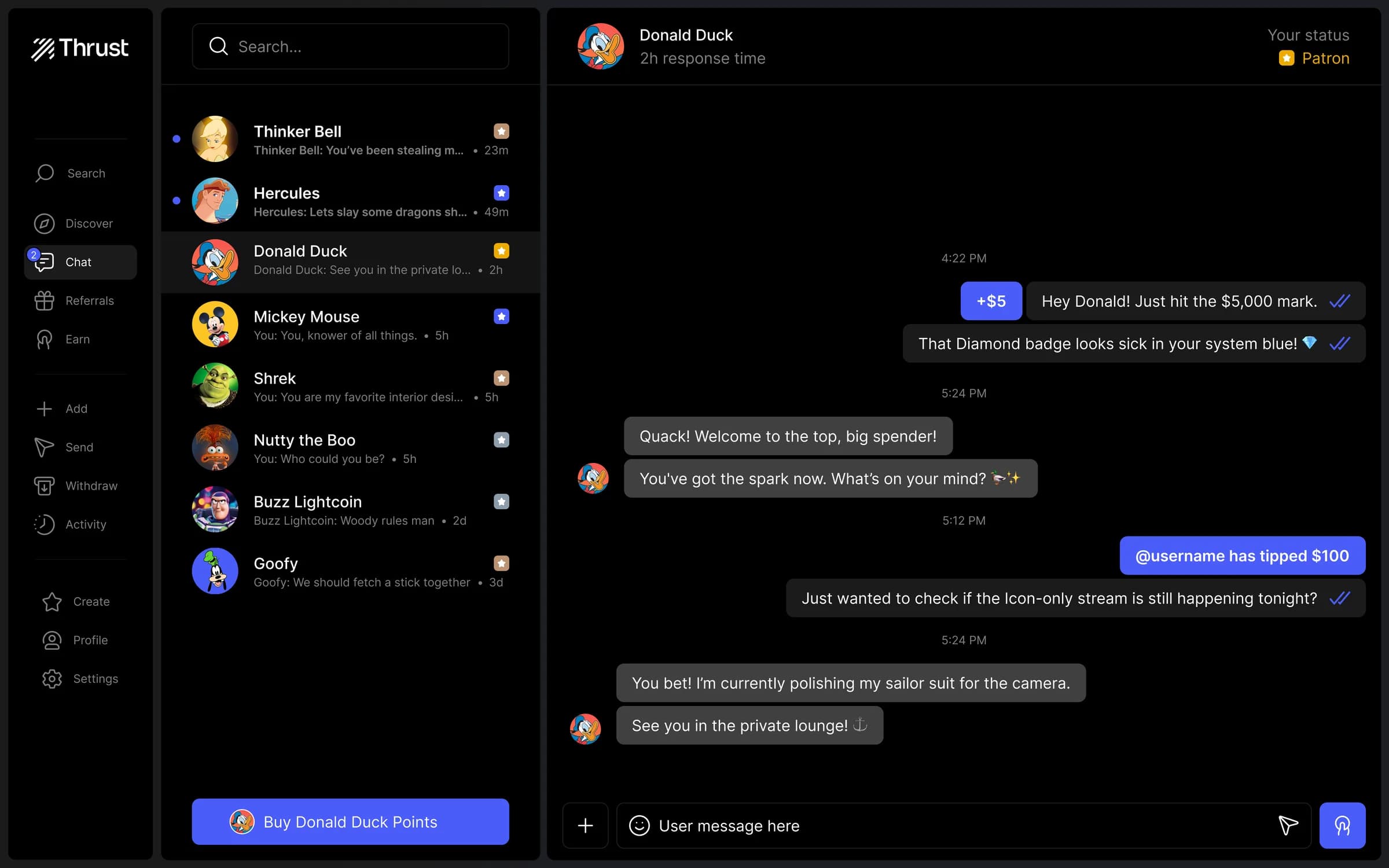Click "2h response time" text
Image resolution: width=1389 pixels, height=868 pixels.
[703, 58]
